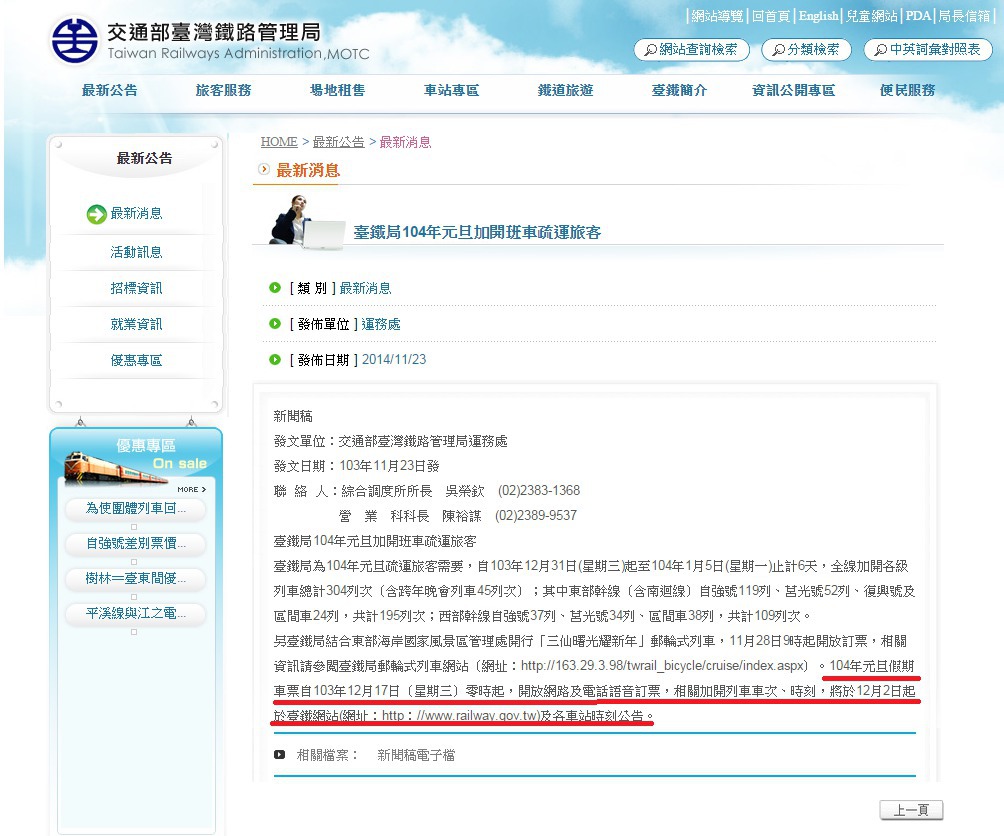Screen dimensions: 1004x836
Task: Open 場地租售 main menu item
Action: click(337, 90)
